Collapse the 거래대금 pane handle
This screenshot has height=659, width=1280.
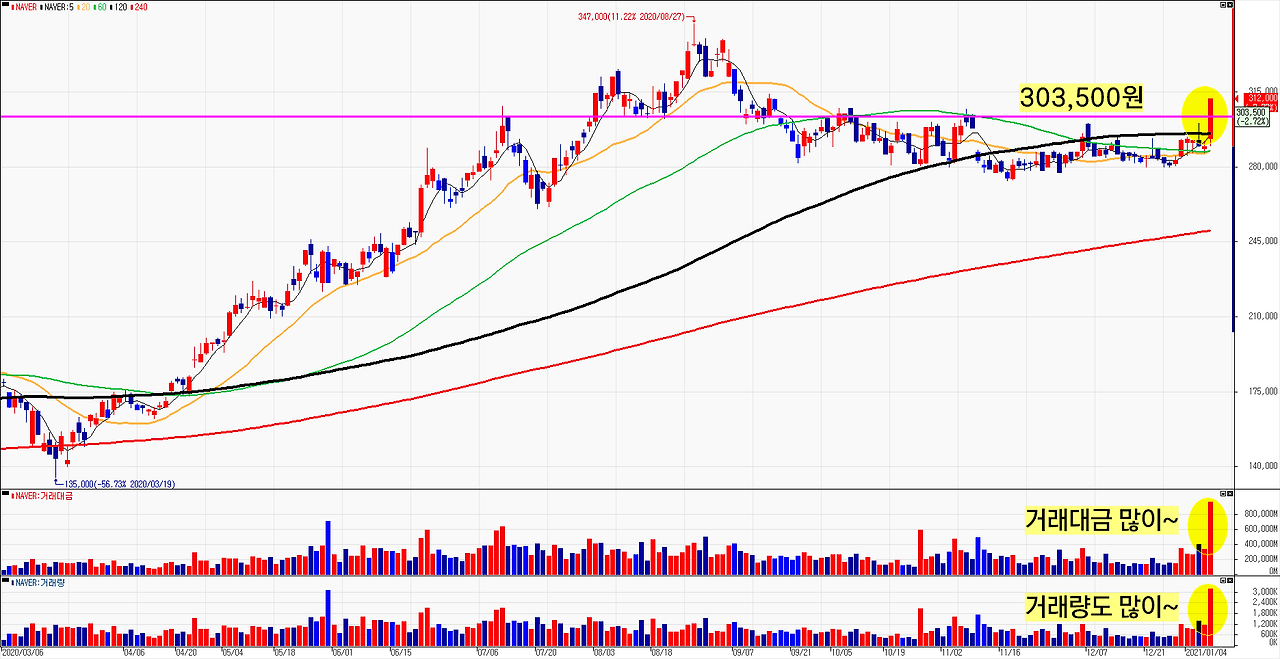pos(5,495)
